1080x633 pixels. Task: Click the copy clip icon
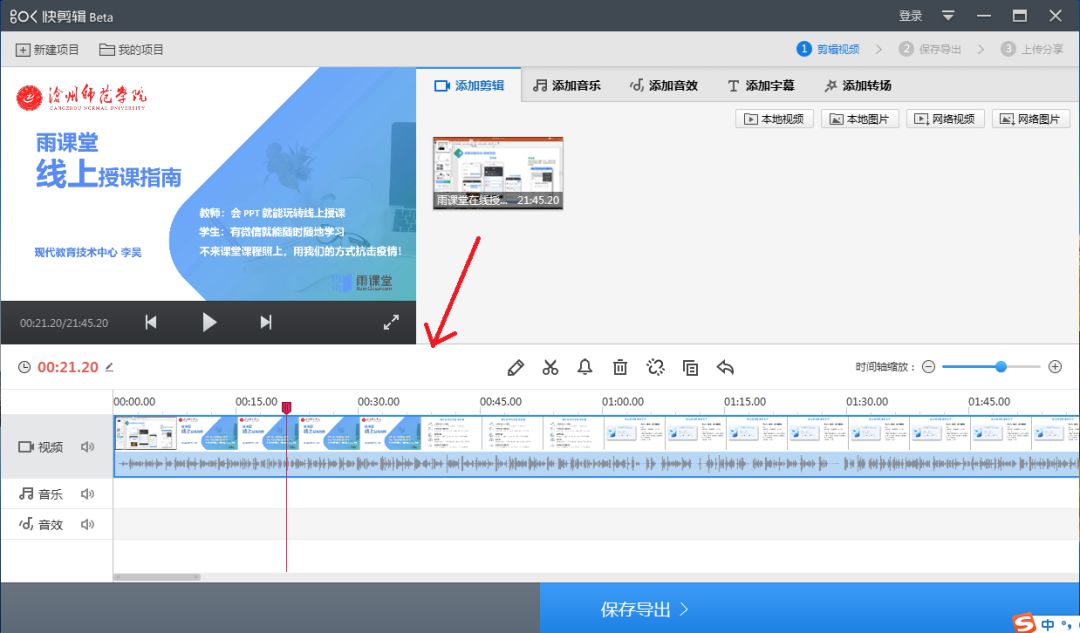pos(690,367)
